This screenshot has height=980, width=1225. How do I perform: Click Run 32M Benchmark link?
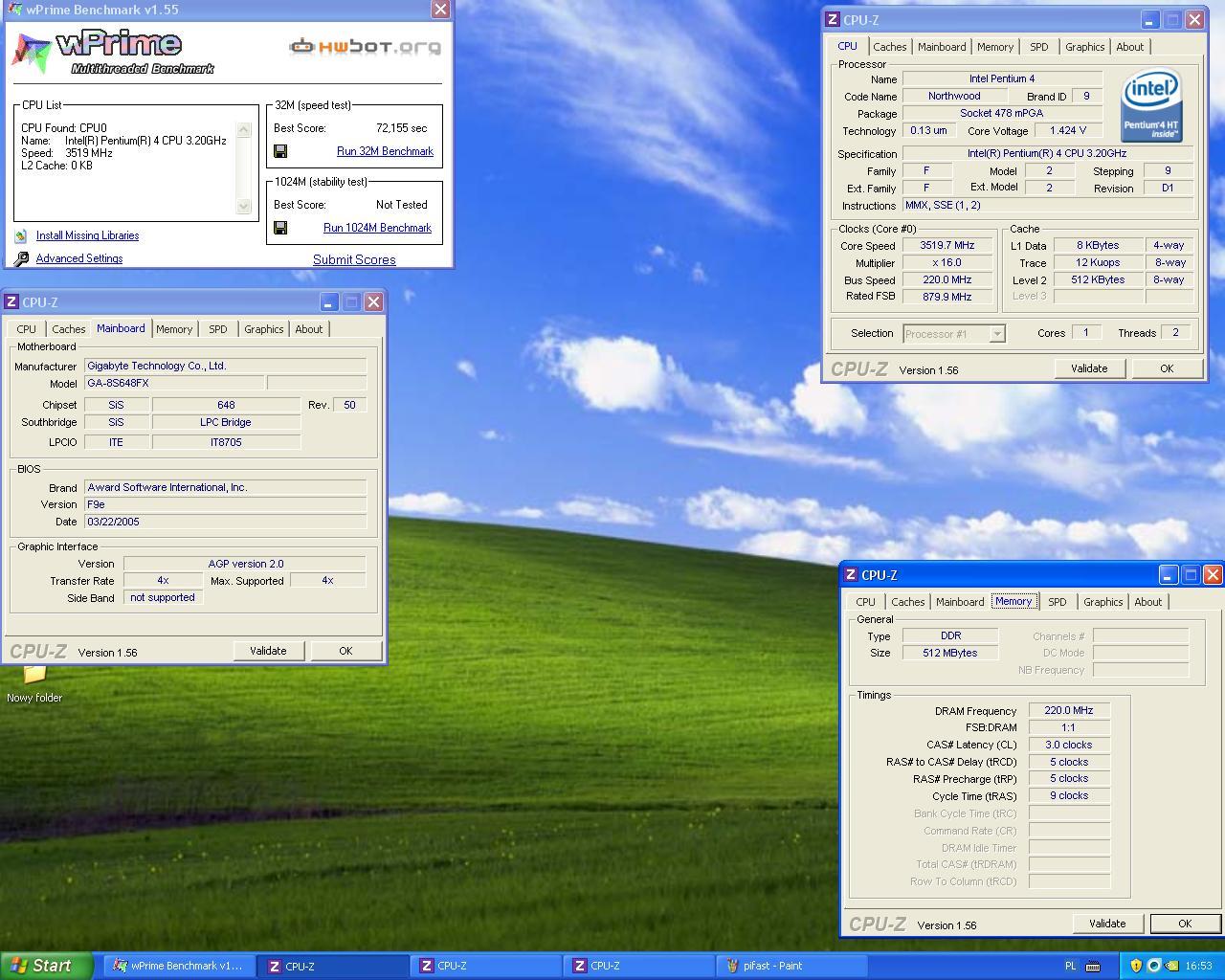click(x=385, y=151)
